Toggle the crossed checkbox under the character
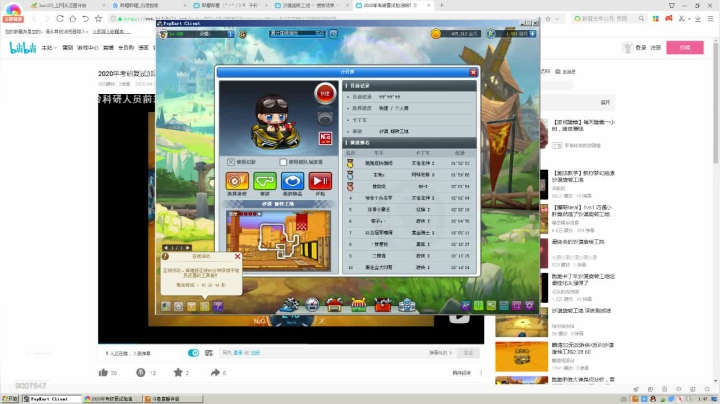The width and height of the screenshot is (720, 404). pyautogui.click(x=231, y=162)
